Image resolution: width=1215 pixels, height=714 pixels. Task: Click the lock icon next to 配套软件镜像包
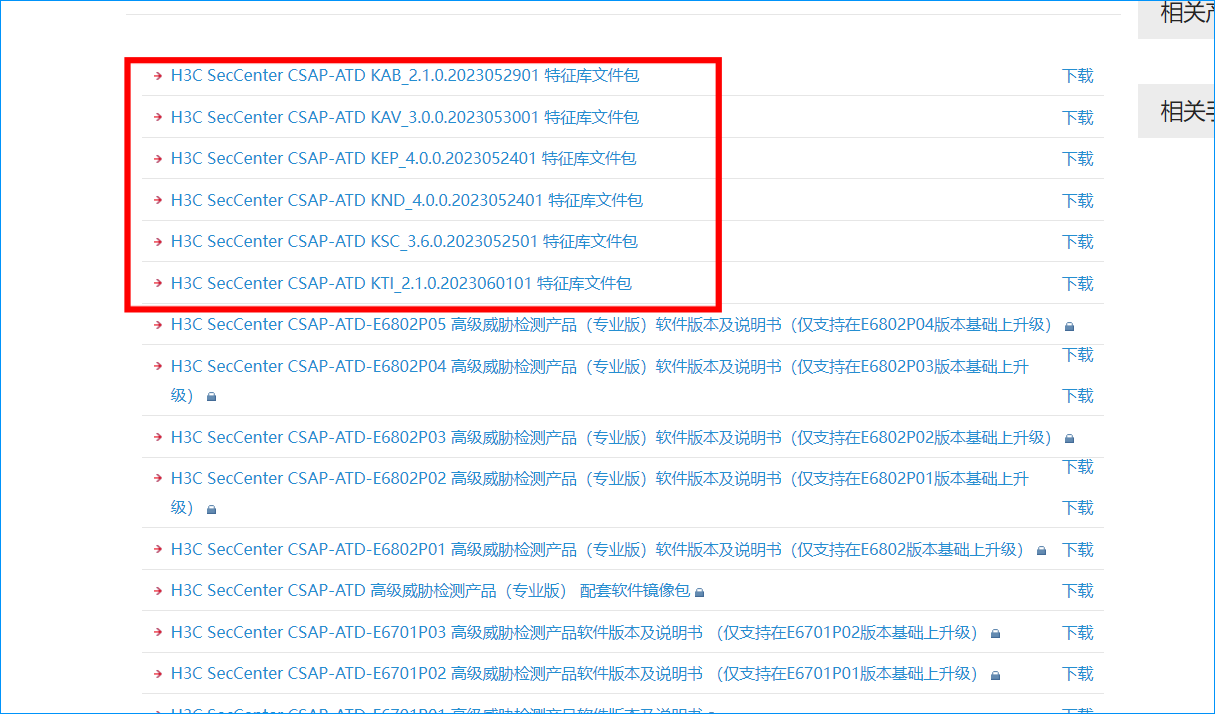click(x=699, y=592)
